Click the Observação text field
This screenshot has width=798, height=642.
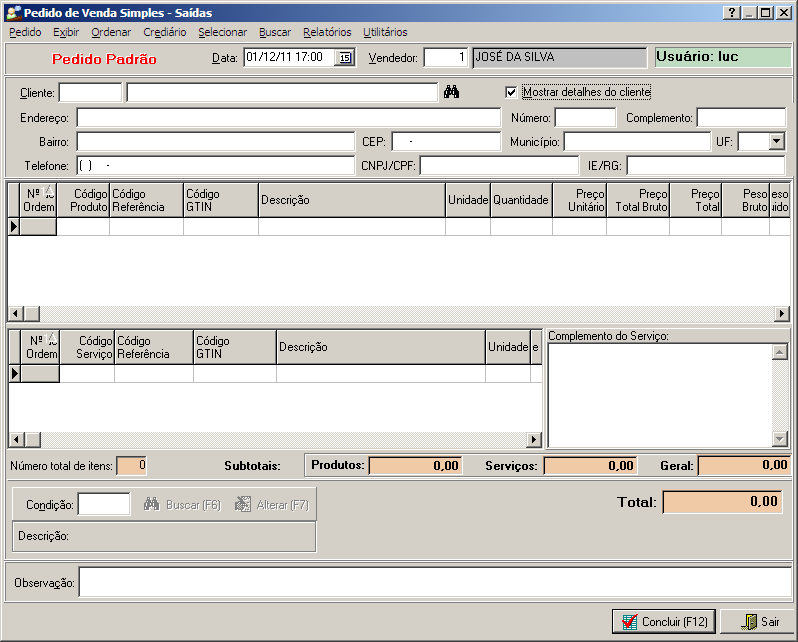tap(435, 582)
